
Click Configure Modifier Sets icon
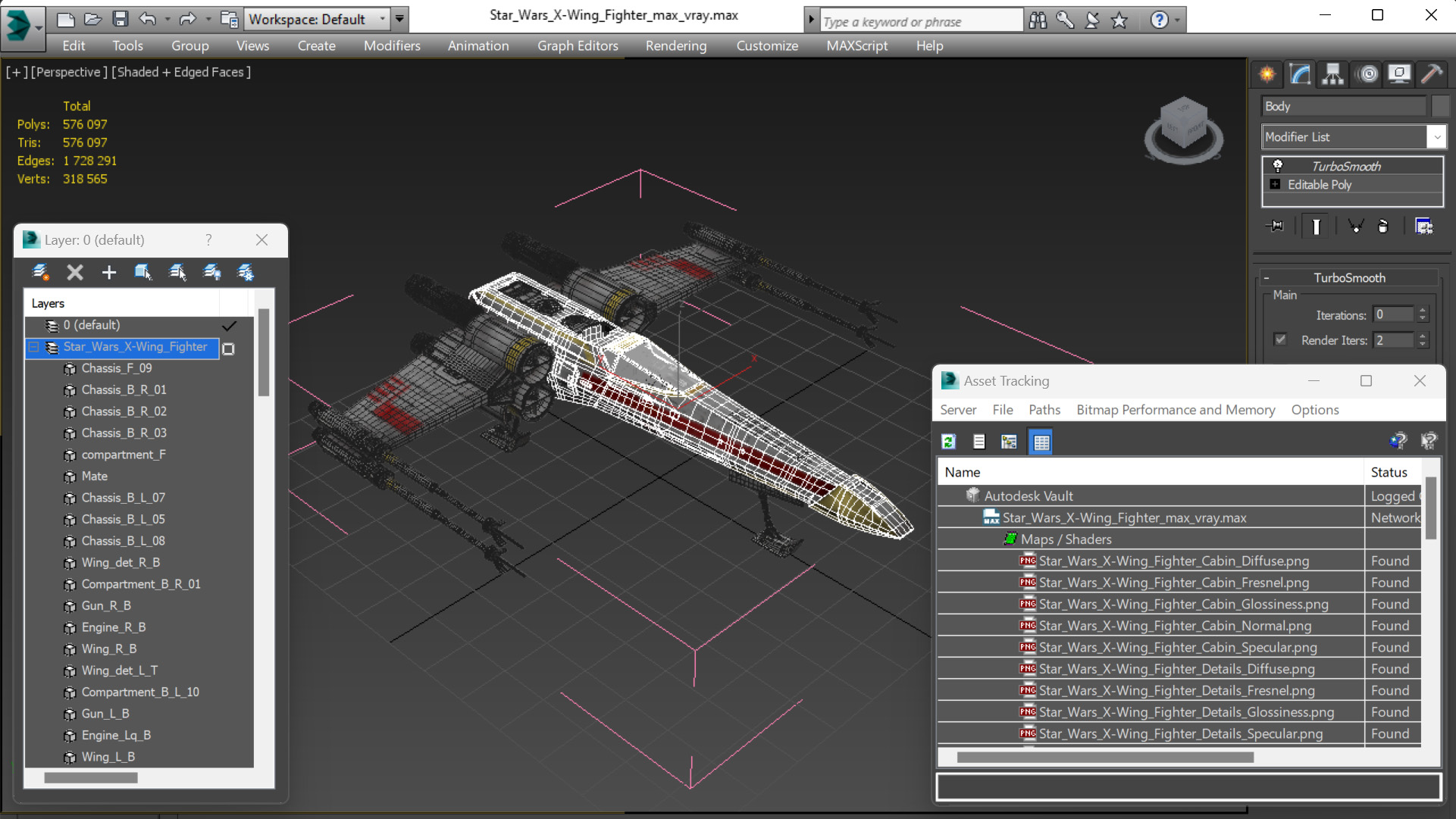(x=1424, y=227)
